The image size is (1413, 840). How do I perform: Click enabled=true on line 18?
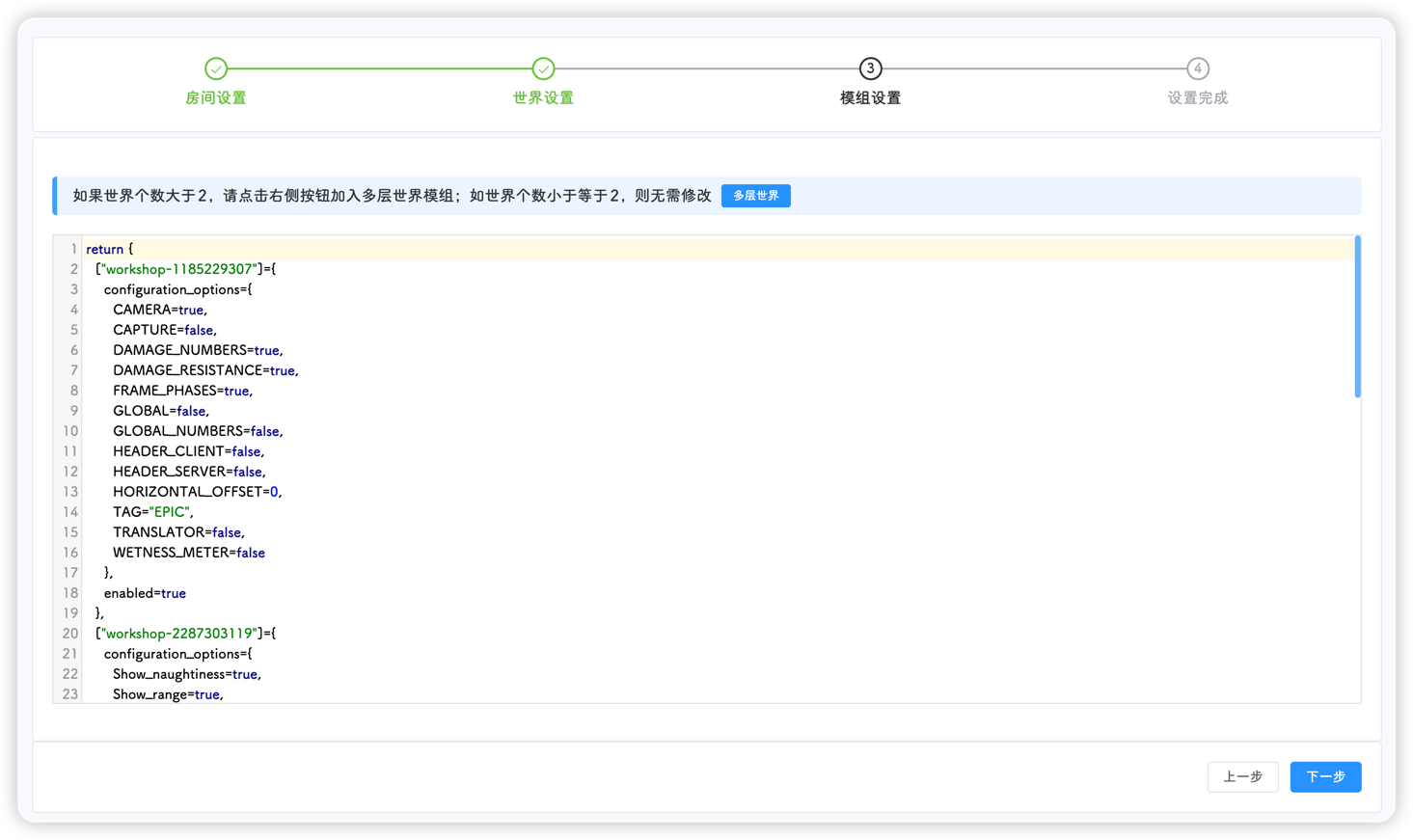tap(145, 593)
